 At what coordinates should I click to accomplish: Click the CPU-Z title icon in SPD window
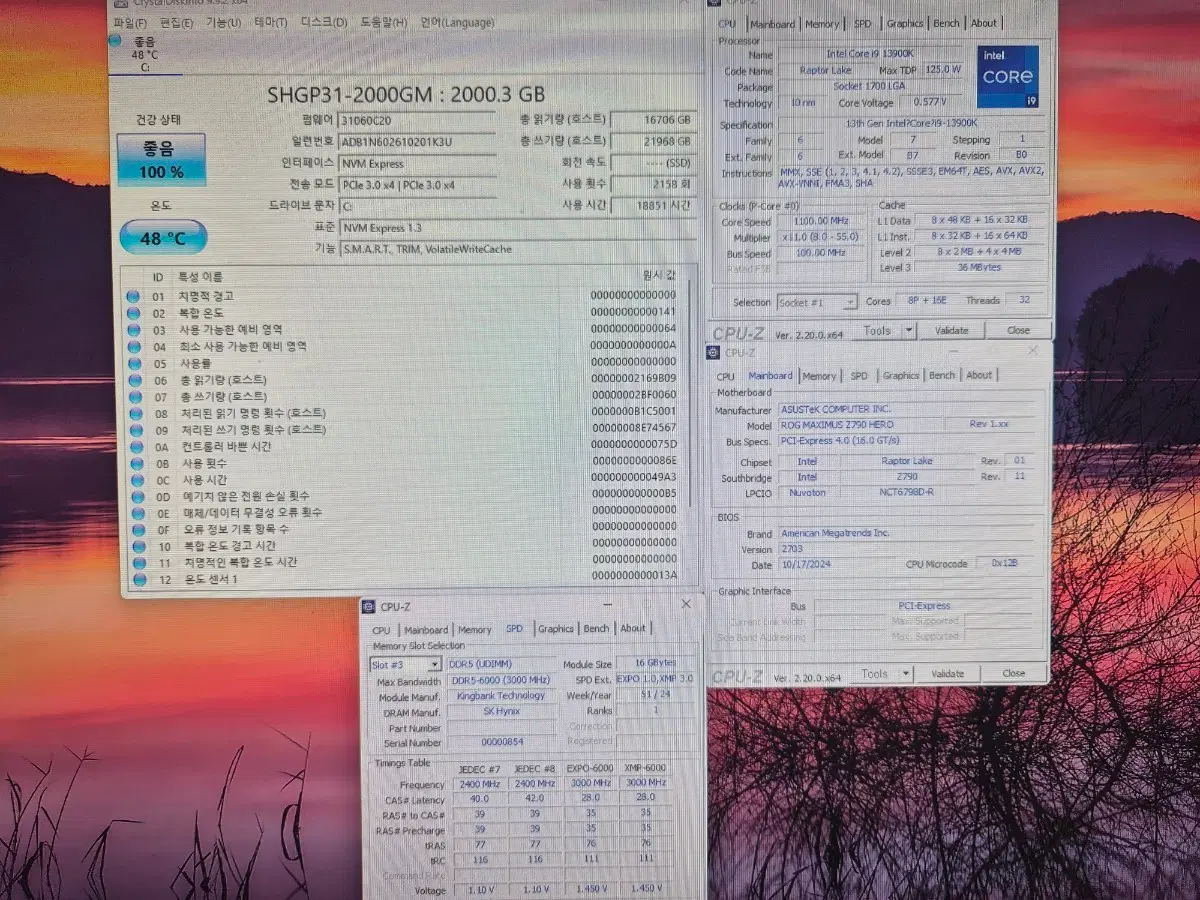click(370, 606)
